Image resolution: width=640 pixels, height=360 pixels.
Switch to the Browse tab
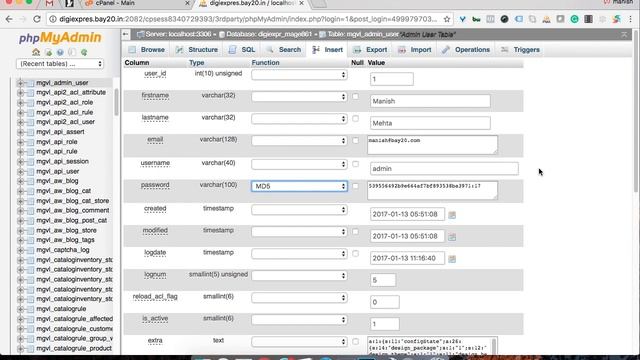(146, 50)
